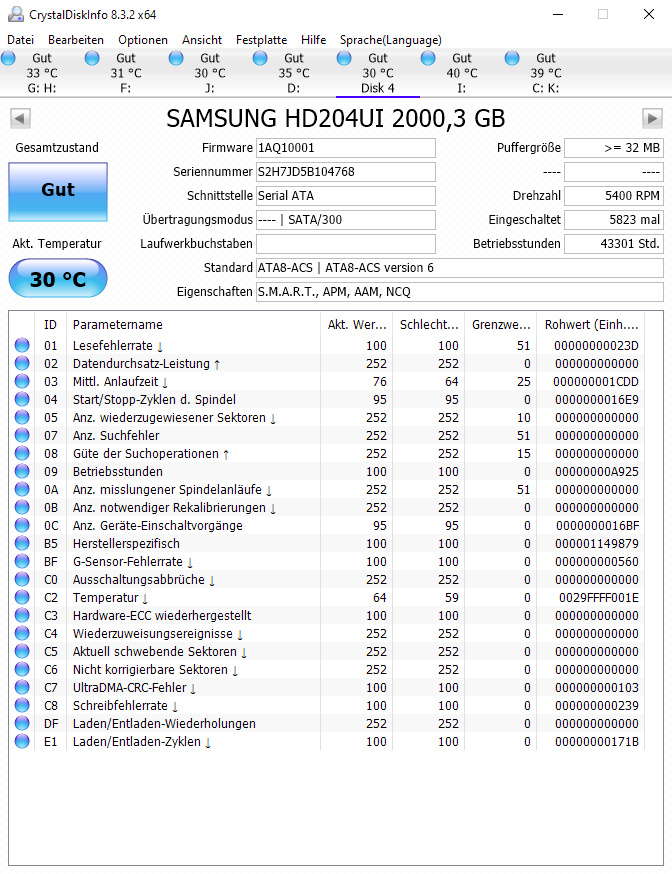Image resolution: width=672 pixels, height=874 pixels.
Task: Open the Hilfe menu
Action: pyautogui.click(x=313, y=40)
